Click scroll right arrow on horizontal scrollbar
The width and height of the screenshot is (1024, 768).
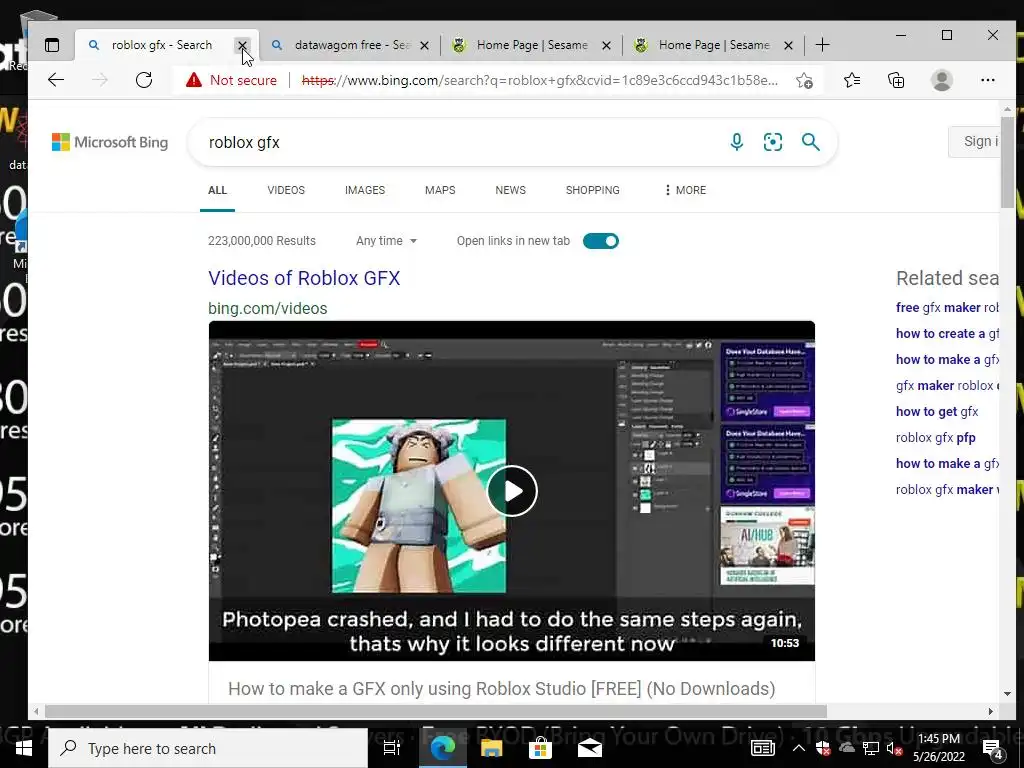[x=991, y=711]
